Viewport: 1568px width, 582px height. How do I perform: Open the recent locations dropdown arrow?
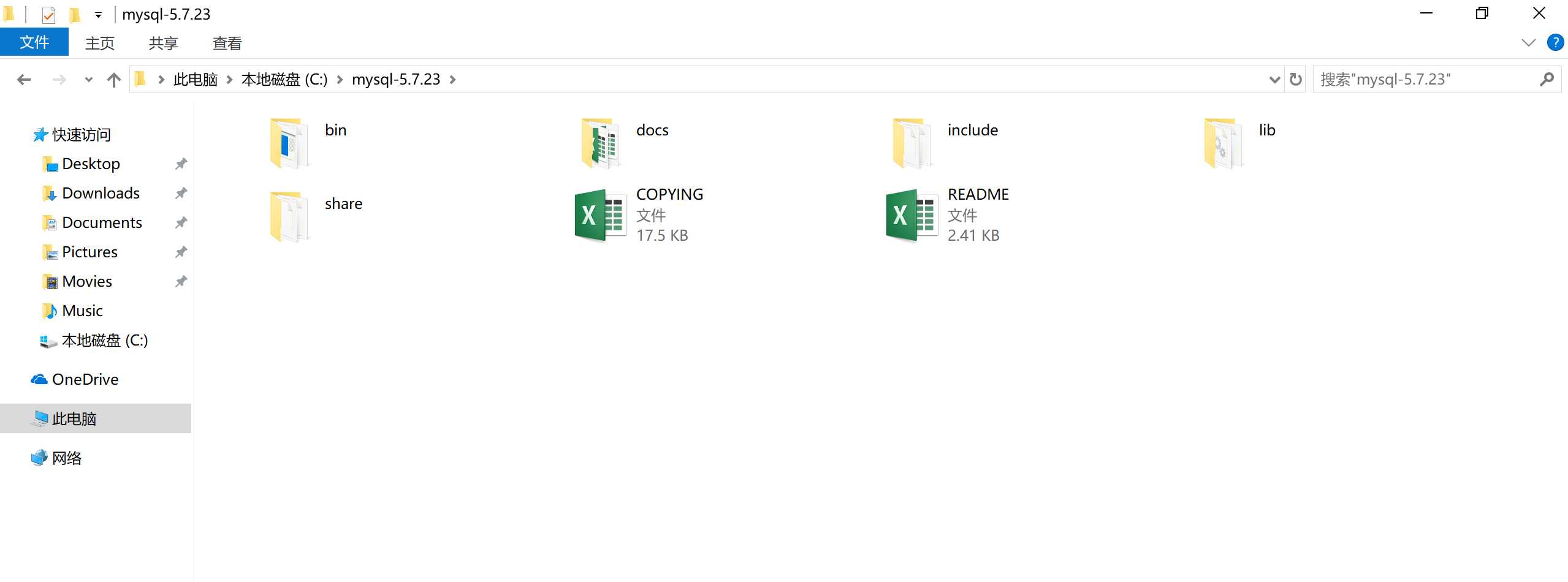[89, 80]
